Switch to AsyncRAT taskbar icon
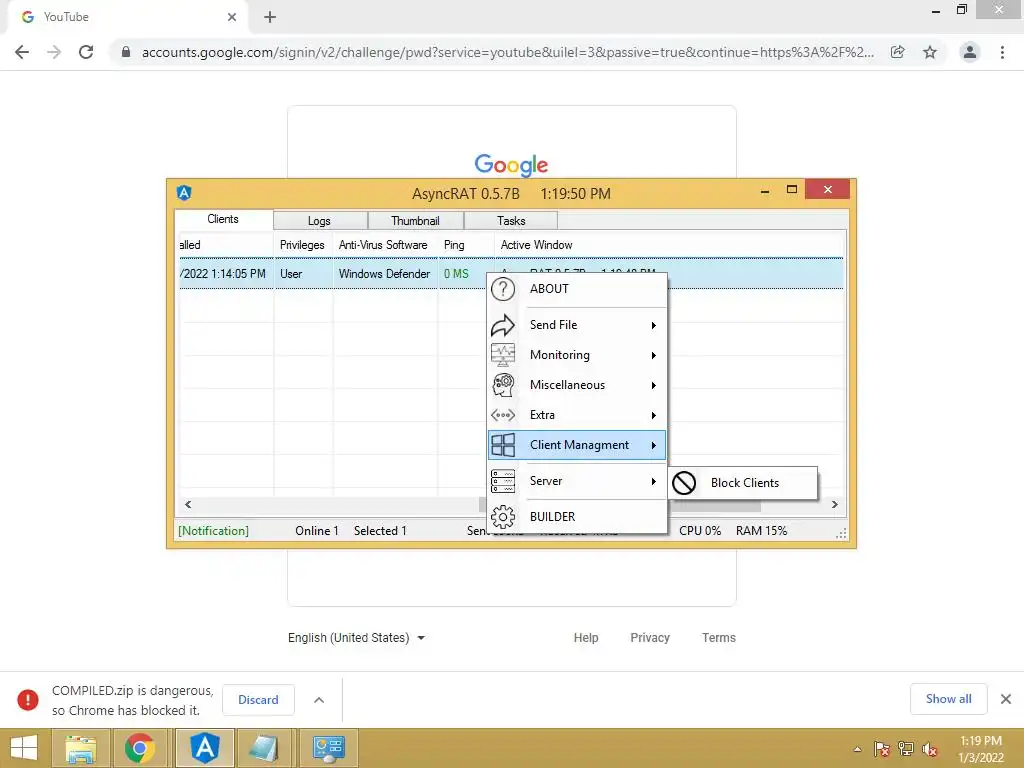1024x768 pixels. (204, 748)
